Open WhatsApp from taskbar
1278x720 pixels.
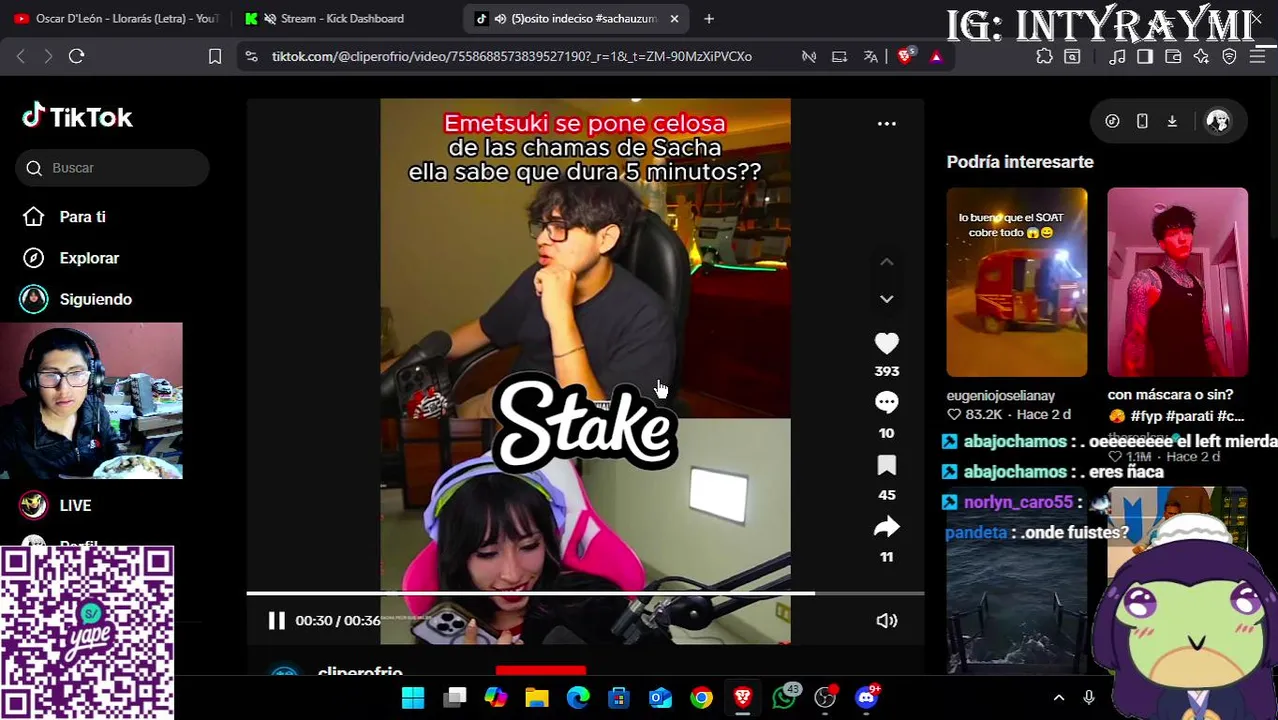(784, 697)
